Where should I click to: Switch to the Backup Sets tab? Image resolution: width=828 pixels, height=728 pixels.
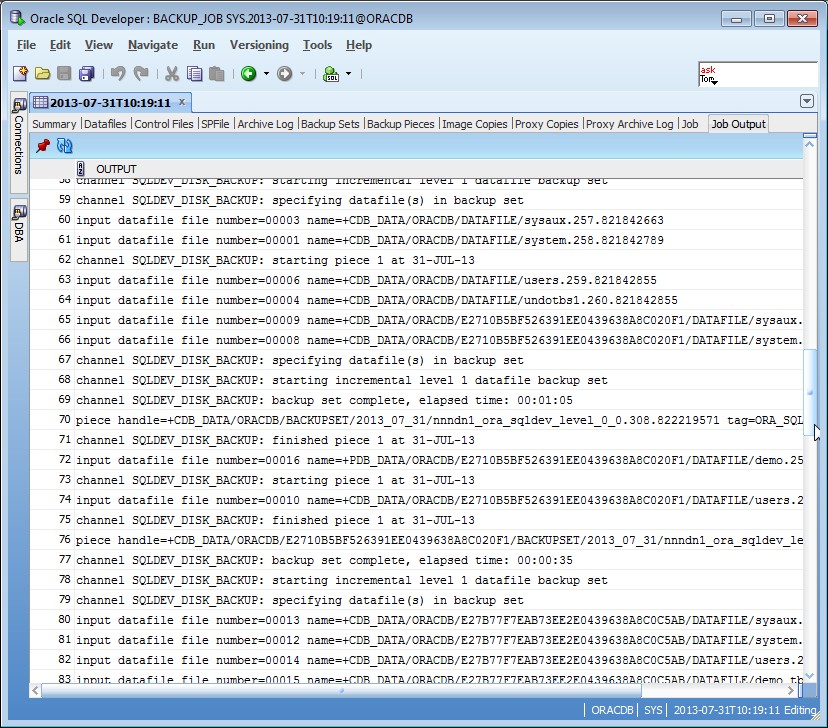click(x=330, y=124)
